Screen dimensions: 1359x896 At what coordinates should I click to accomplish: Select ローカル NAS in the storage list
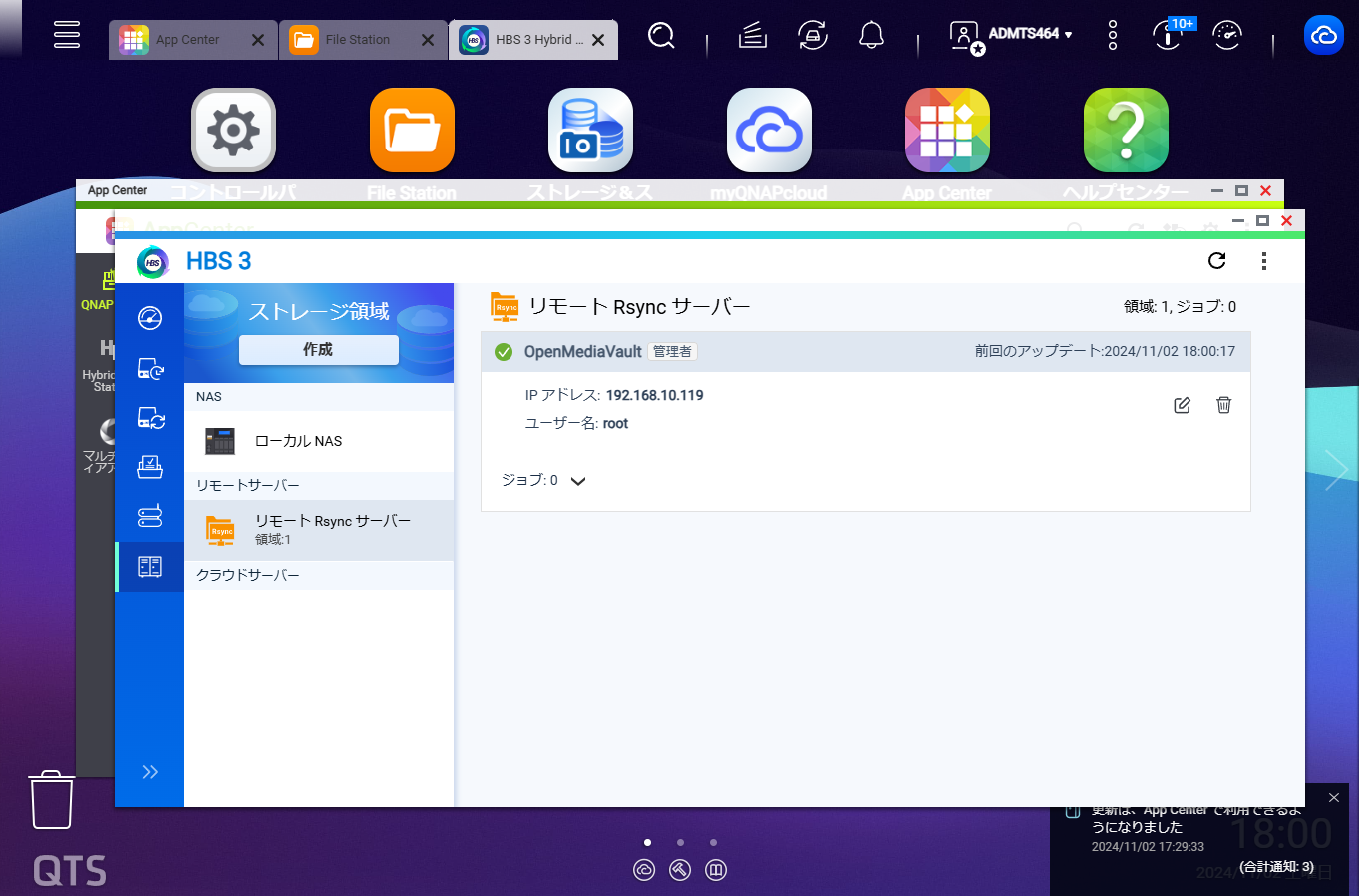click(x=319, y=441)
